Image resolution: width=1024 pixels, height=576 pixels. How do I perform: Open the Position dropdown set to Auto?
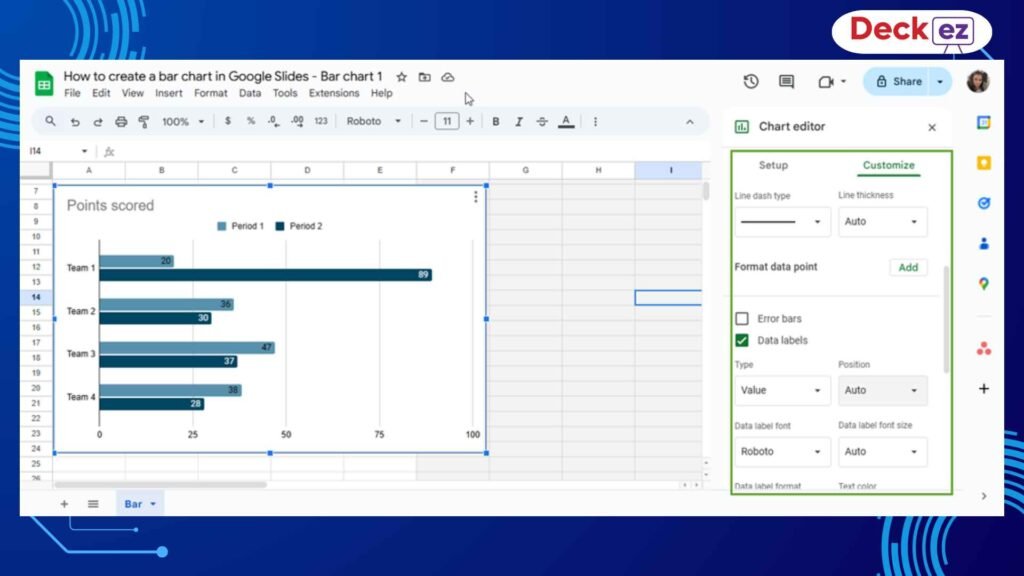[882, 390]
